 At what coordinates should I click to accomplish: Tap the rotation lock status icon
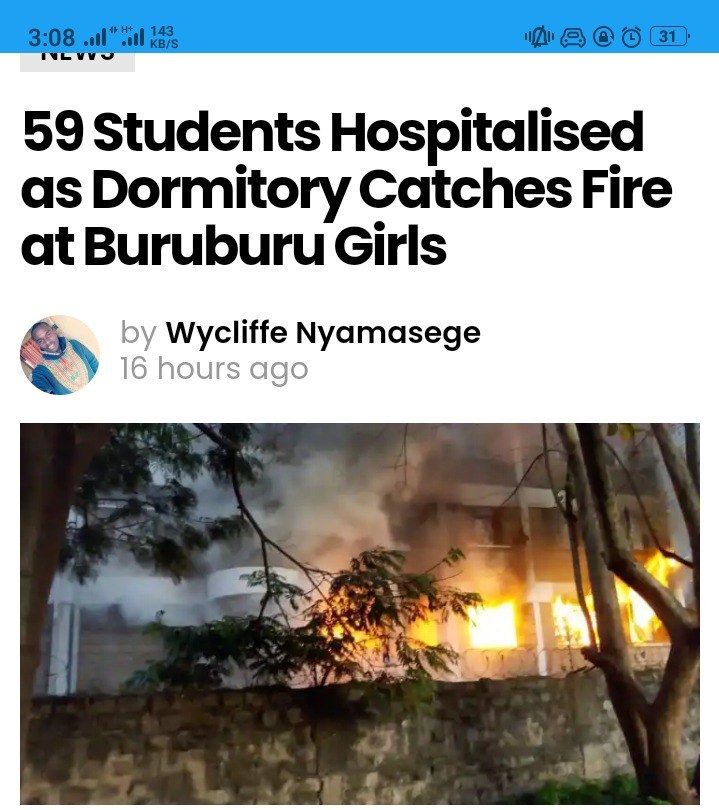[603, 37]
